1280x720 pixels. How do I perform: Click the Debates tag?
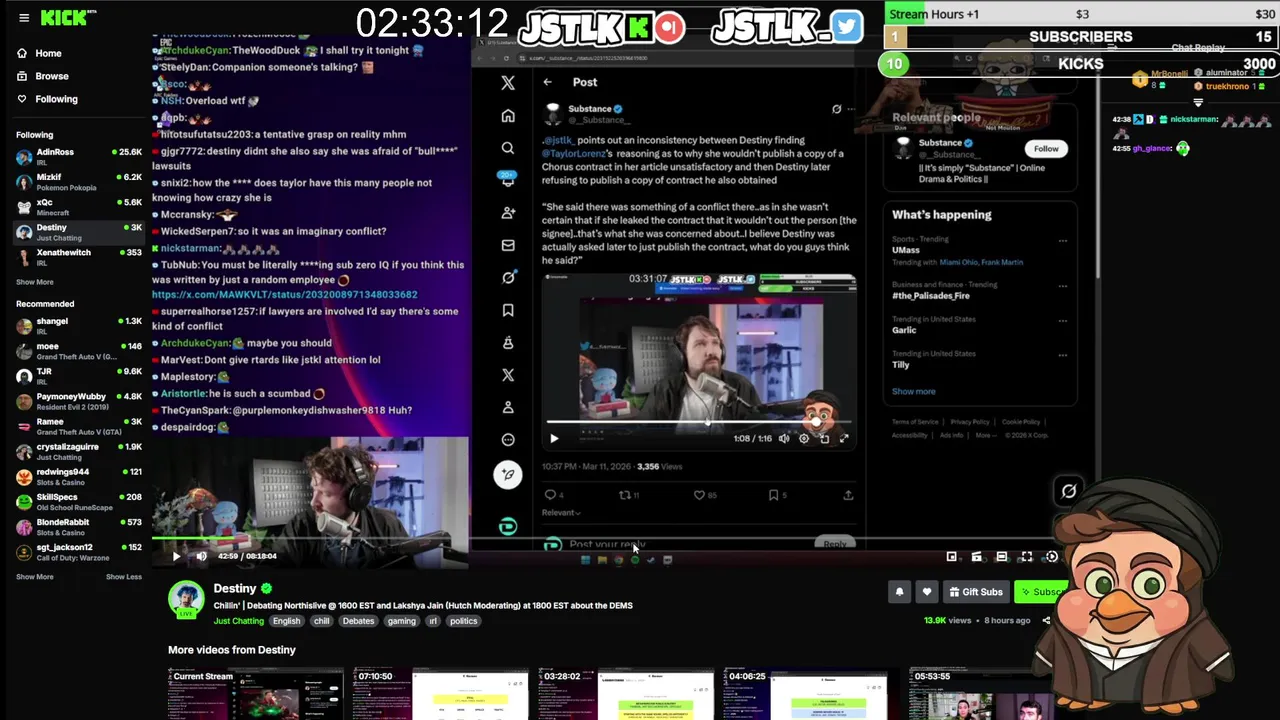tap(358, 621)
